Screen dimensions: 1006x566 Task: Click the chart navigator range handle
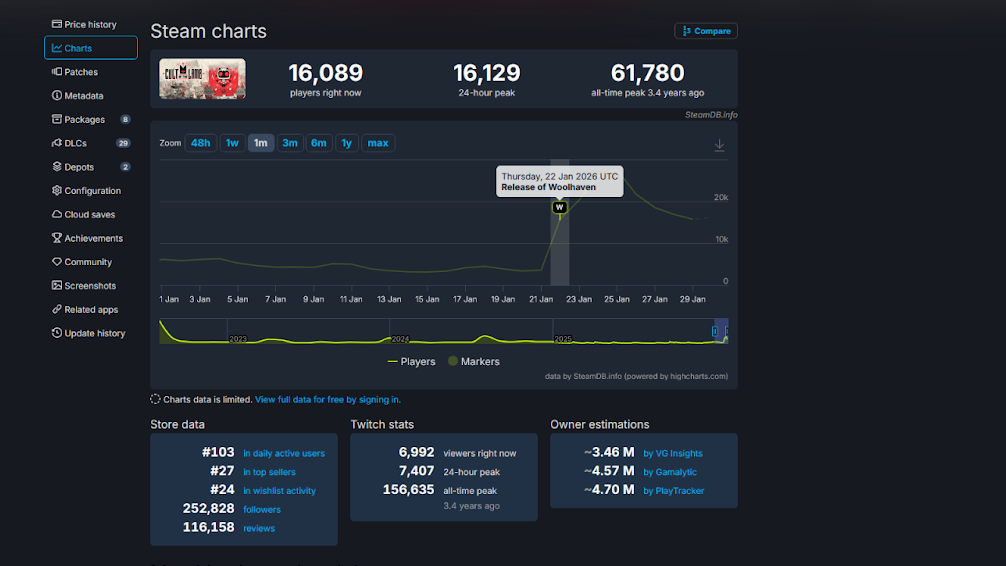tap(716, 331)
